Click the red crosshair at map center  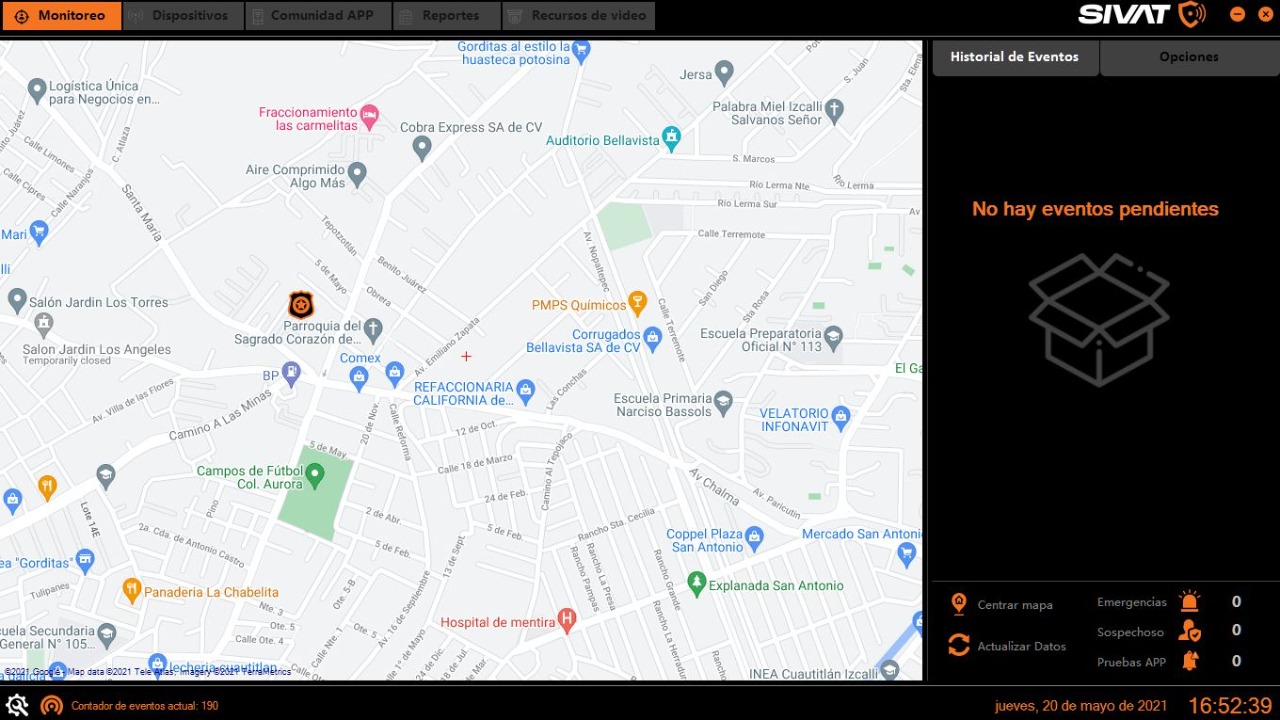pos(466,356)
